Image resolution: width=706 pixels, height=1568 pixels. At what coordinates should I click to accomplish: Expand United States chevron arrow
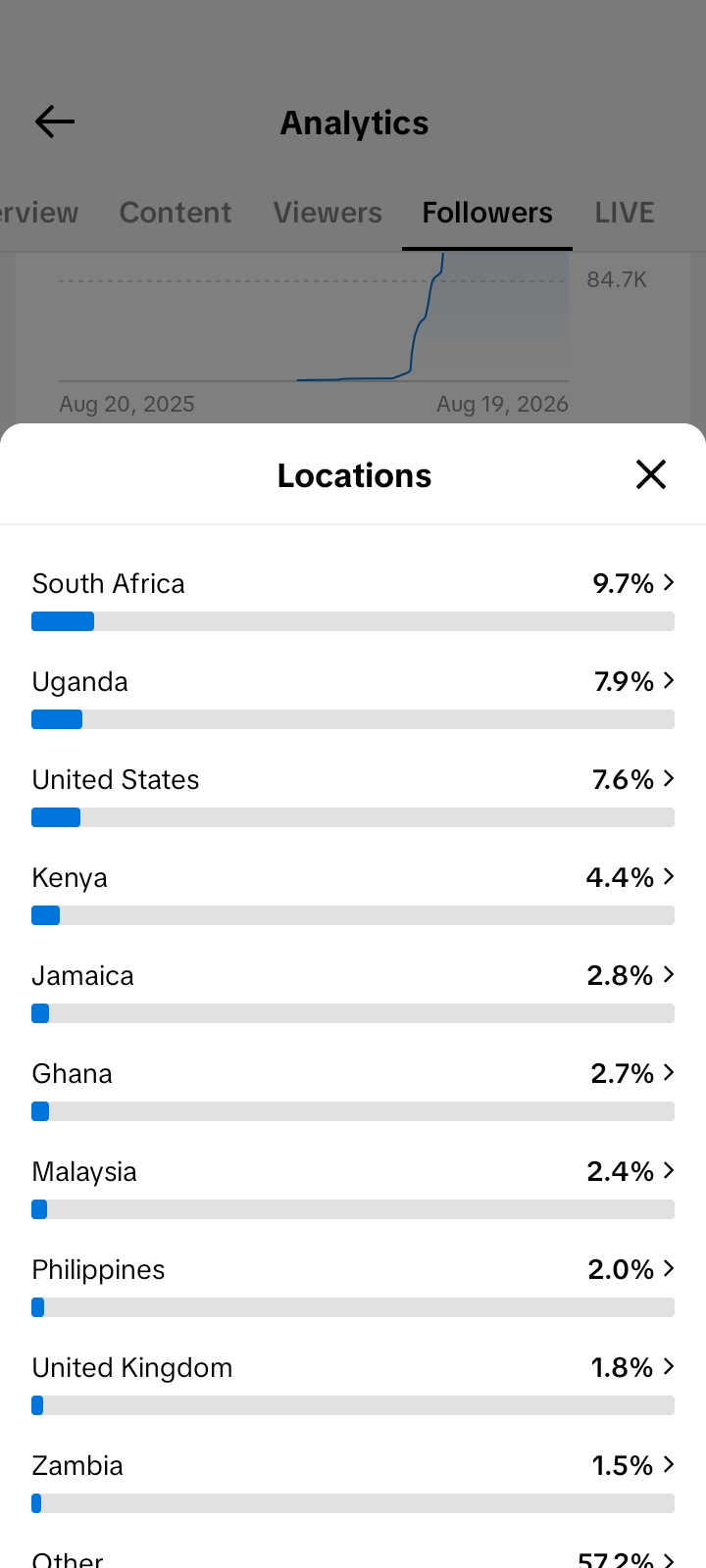(x=669, y=778)
